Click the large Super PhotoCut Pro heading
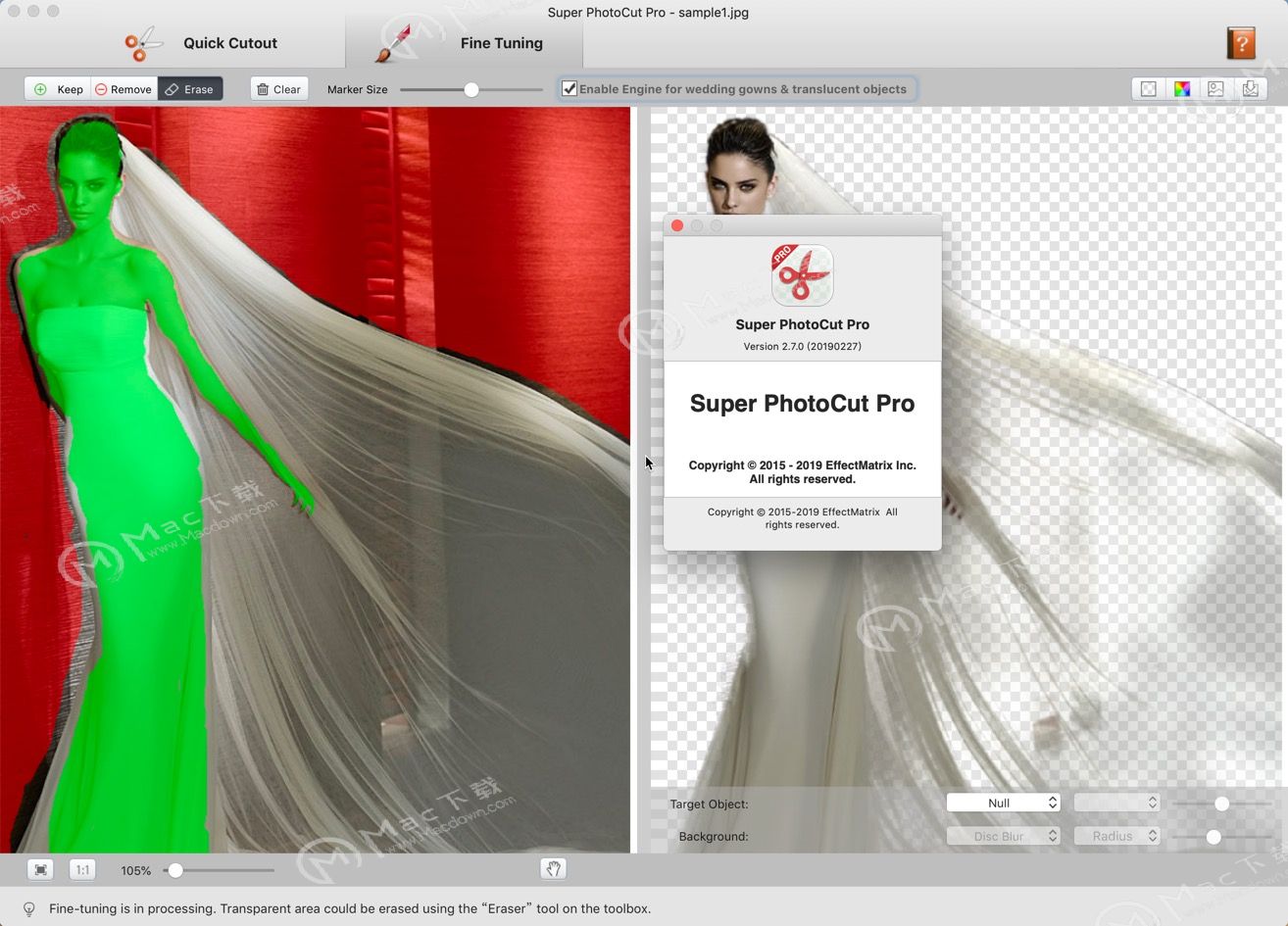Image resolution: width=1288 pixels, height=926 pixels. click(802, 404)
